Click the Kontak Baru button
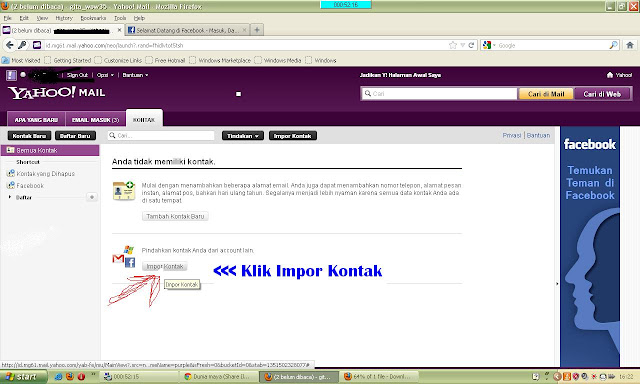 pos(29,136)
